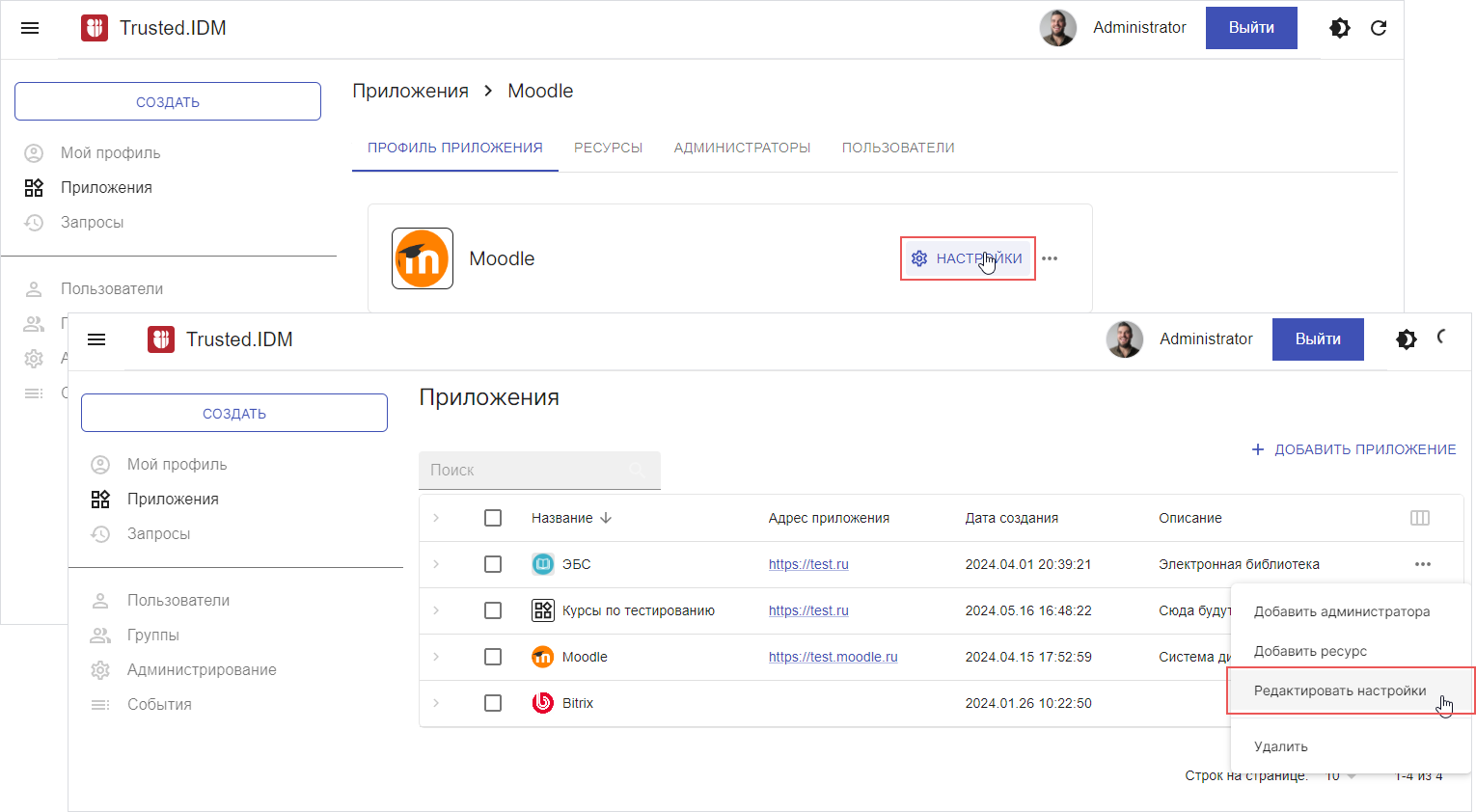Open Пользователи in back window sidebar
Viewport: 1476px width, 812px height.
[x=112, y=289]
